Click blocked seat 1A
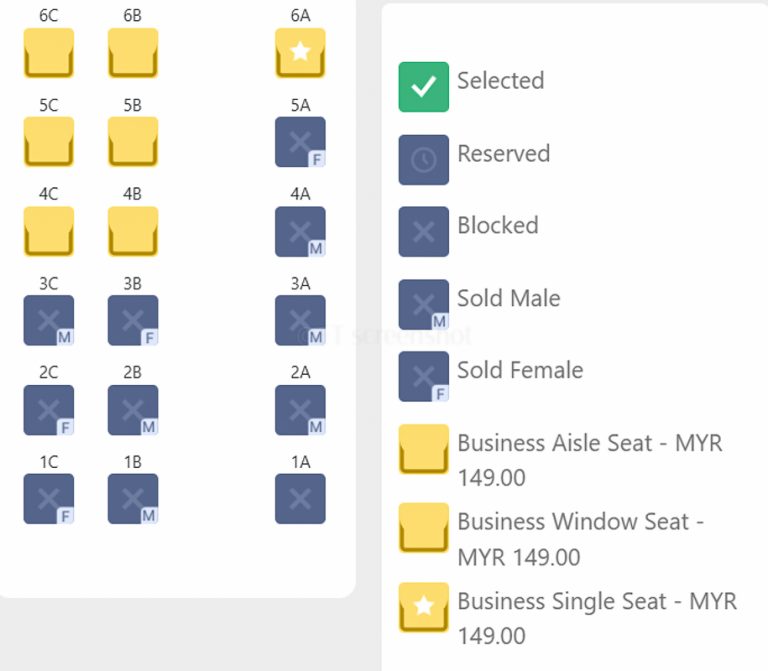The image size is (768, 671). tap(300, 499)
